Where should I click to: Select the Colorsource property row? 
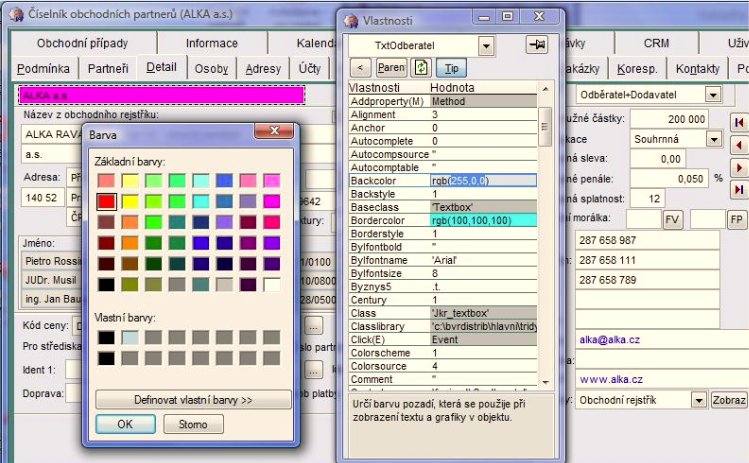tap(443, 366)
